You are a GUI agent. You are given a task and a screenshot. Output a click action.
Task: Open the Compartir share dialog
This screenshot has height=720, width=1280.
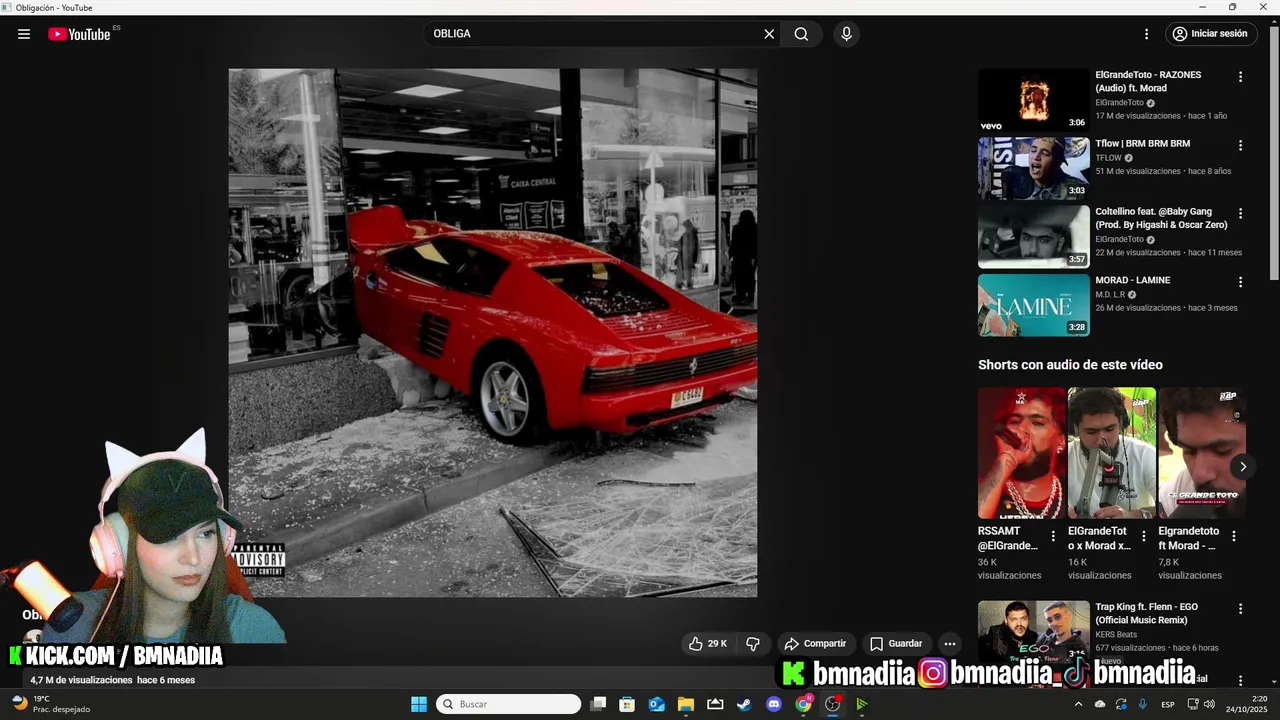tap(815, 644)
